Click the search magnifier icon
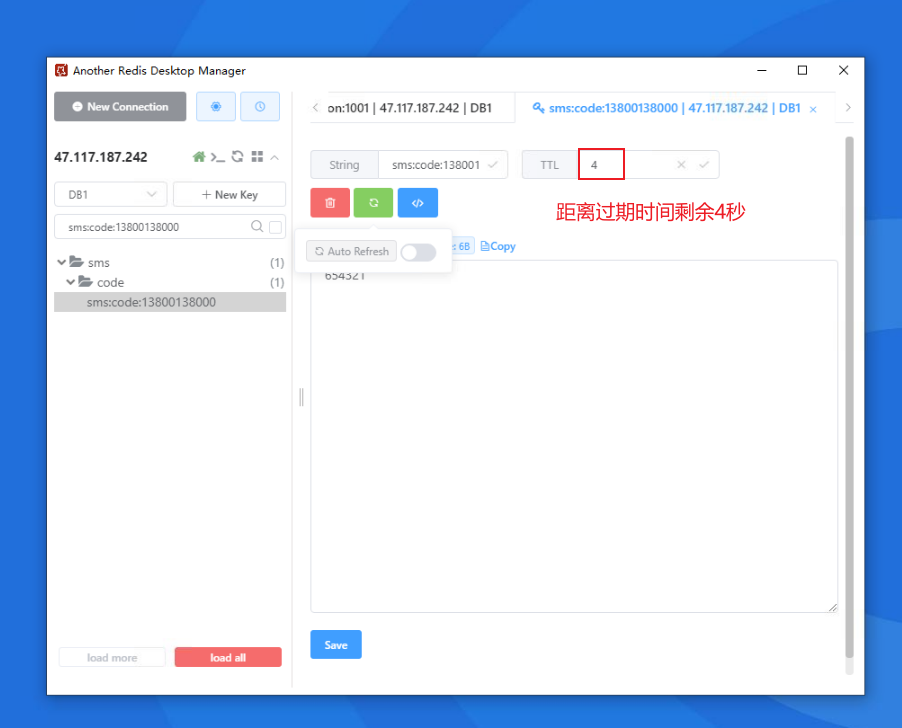The height and width of the screenshot is (728, 902). click(257, 227)
